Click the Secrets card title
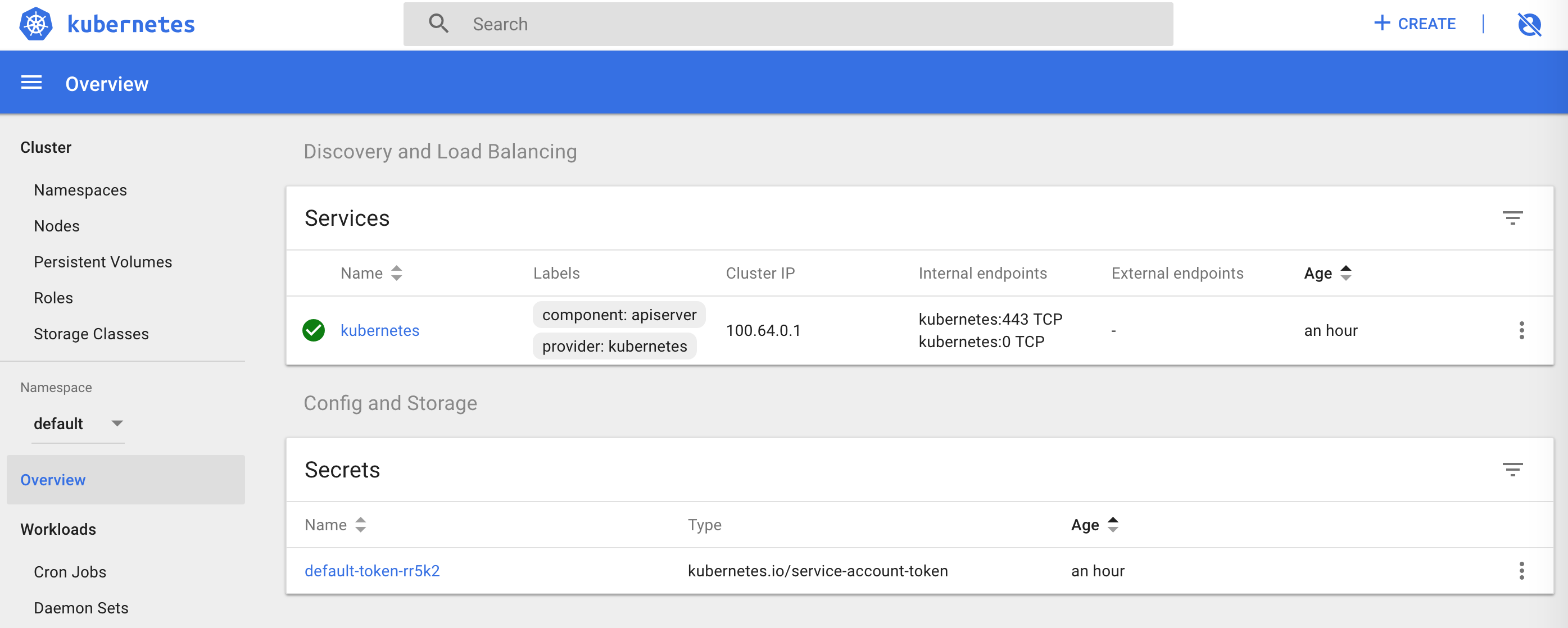 pyautogui.click(x=342, y=470)
